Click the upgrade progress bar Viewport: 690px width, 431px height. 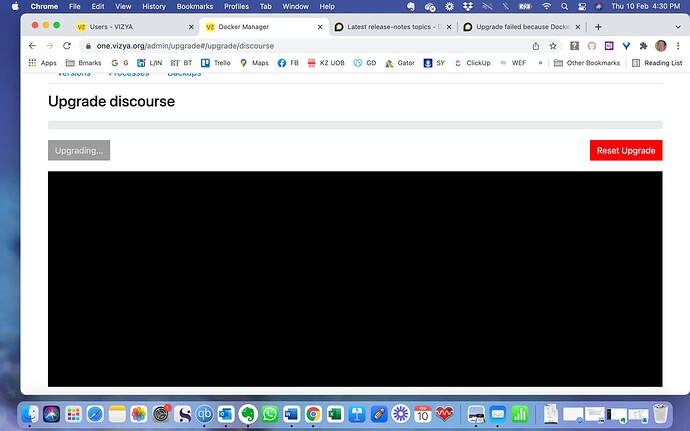point(355,125)
